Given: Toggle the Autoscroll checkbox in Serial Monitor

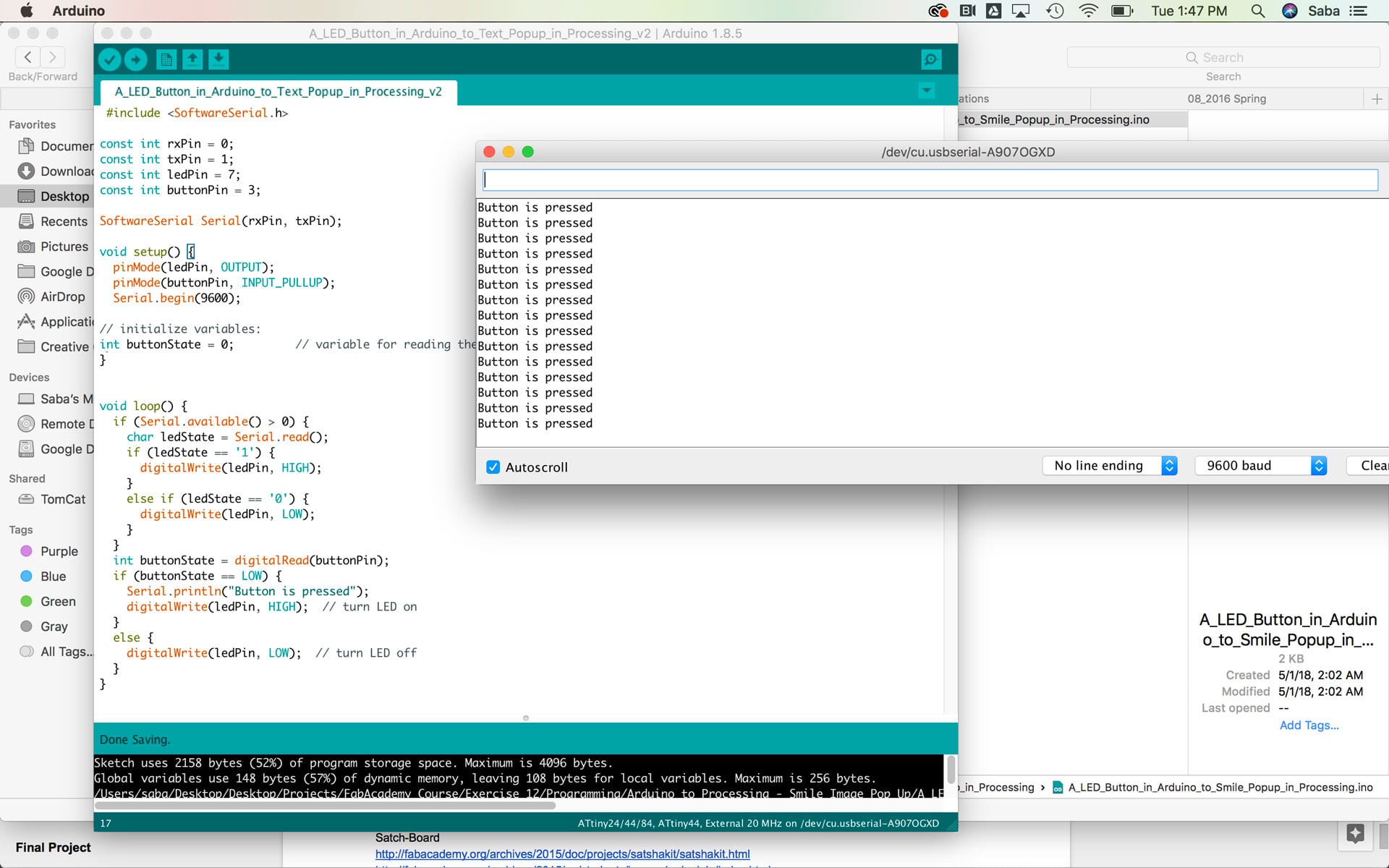Looking at the screenshot, I should (493, 467).
